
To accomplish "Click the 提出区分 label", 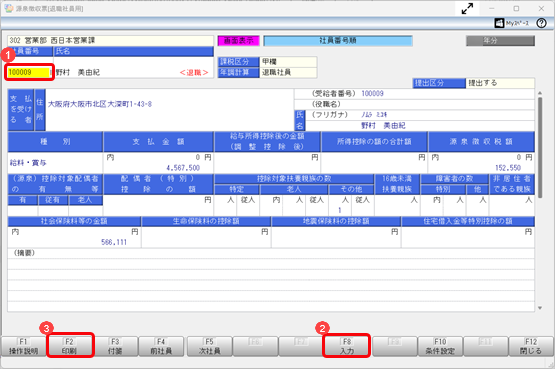I will point(439,83).
